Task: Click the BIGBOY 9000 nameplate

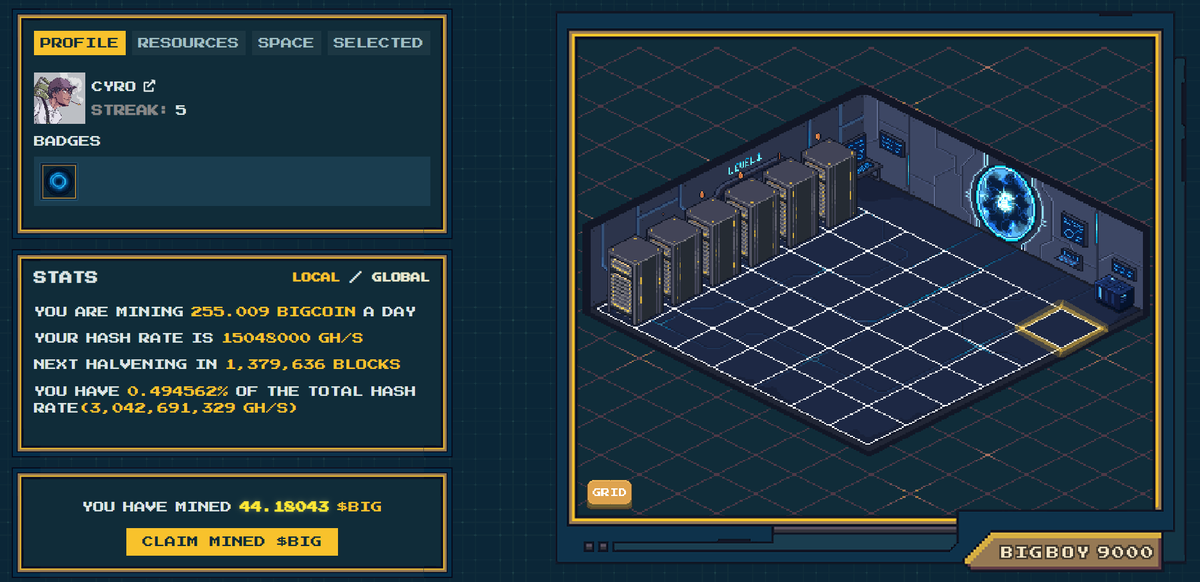Action: click(x=1076, y=552)
